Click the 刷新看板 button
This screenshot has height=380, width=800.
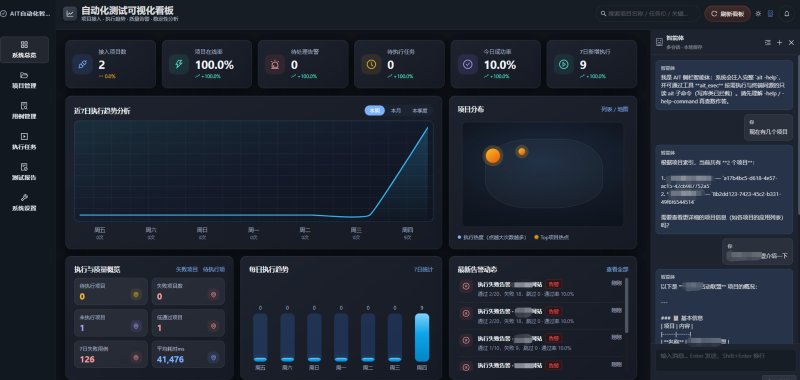[728, 14]
